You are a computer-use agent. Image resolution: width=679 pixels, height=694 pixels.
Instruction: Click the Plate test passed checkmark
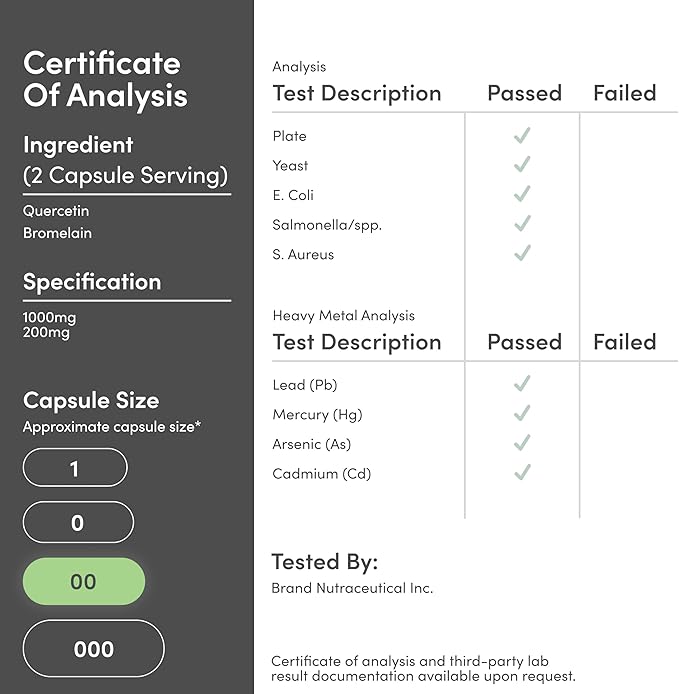pos(521,136)
